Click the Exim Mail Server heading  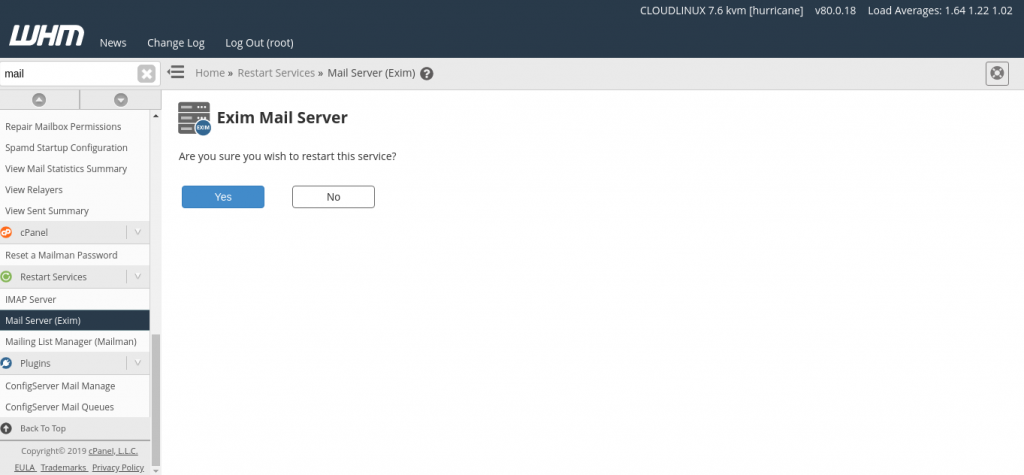(x=282, y=118)
